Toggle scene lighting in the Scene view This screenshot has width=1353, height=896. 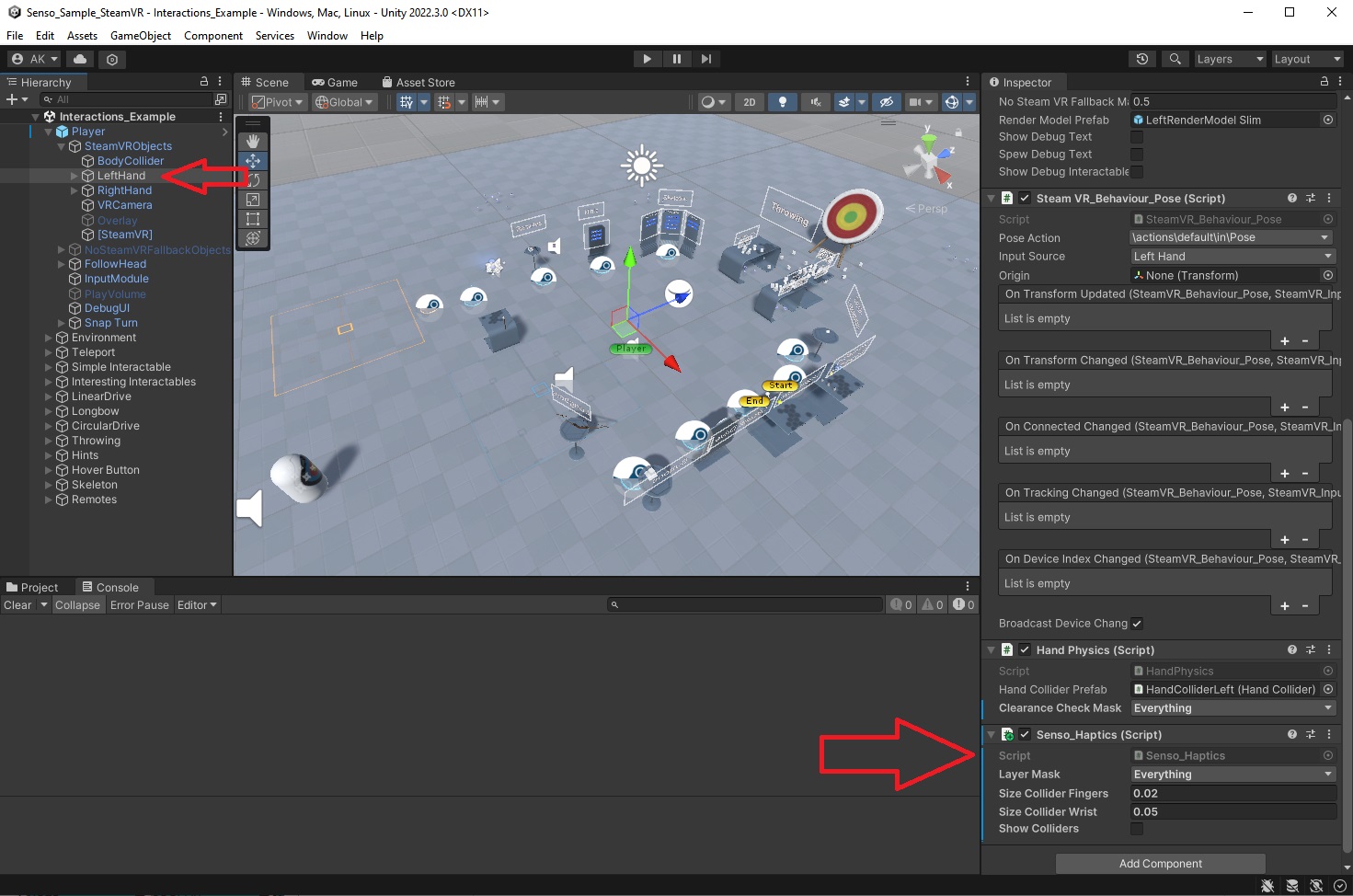coord(783,102)
